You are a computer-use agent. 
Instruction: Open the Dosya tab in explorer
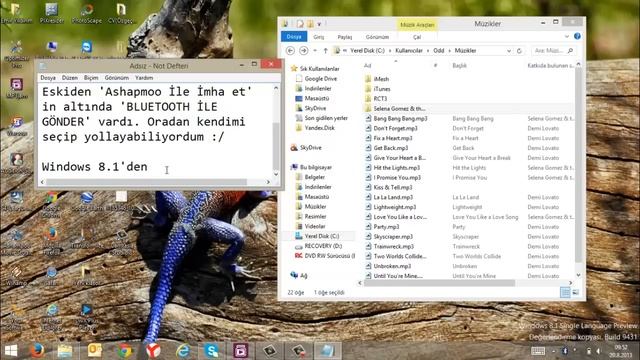(294, 37)
